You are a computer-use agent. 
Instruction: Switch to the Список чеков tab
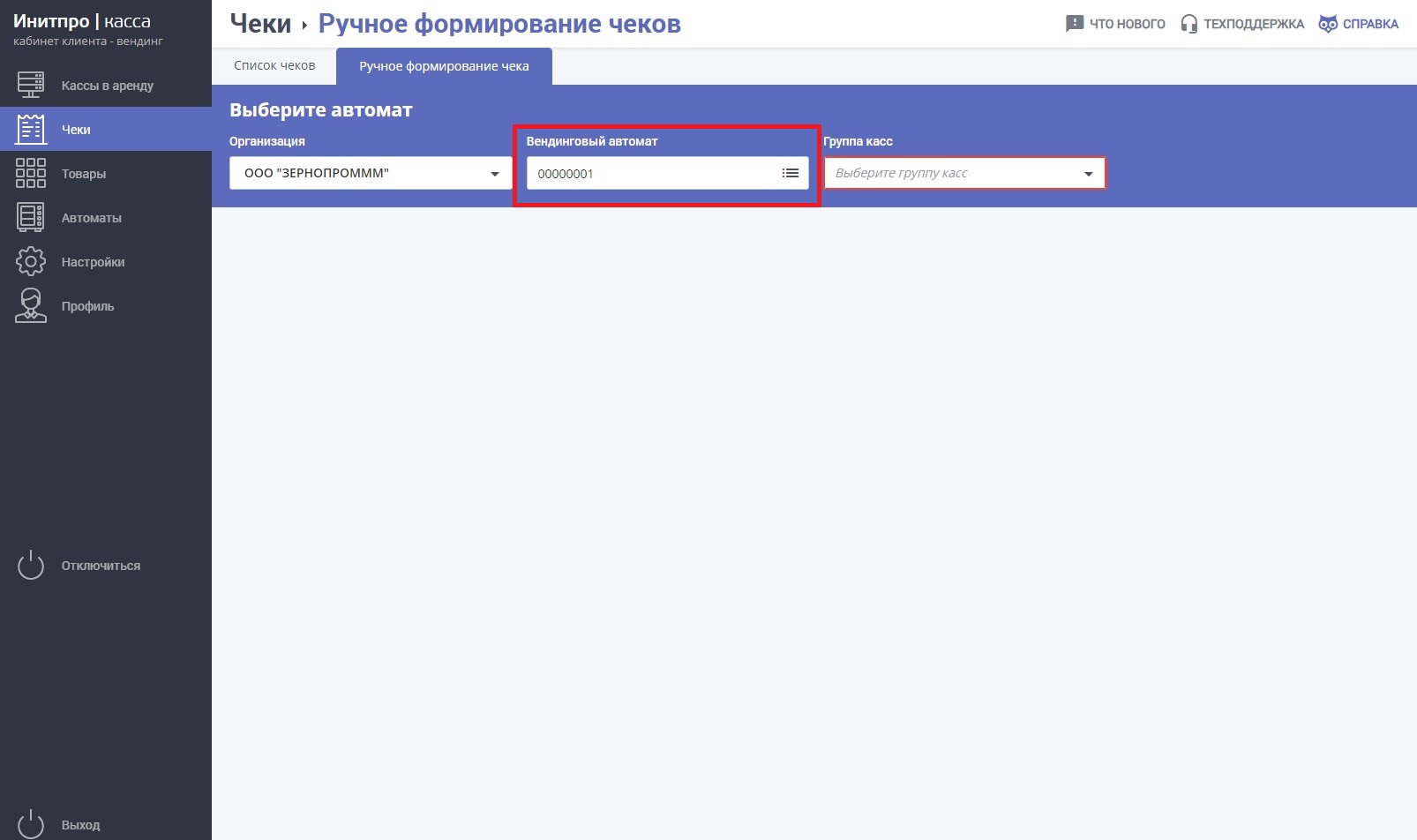(x=274, y=66)
